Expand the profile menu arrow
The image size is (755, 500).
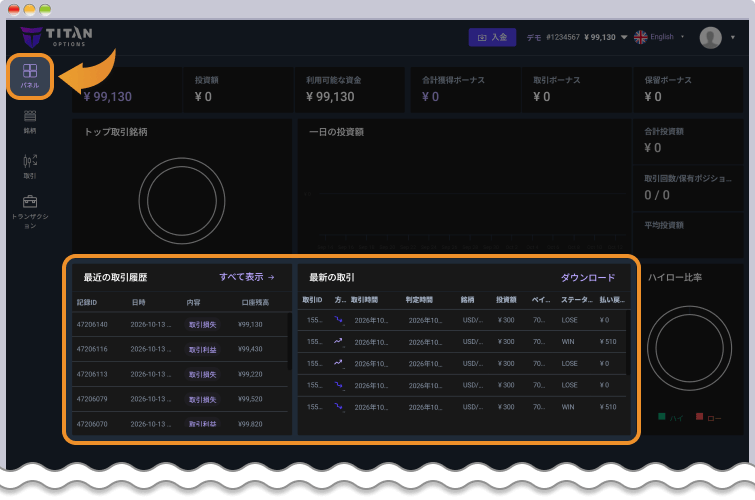click(x=733, y=37)
